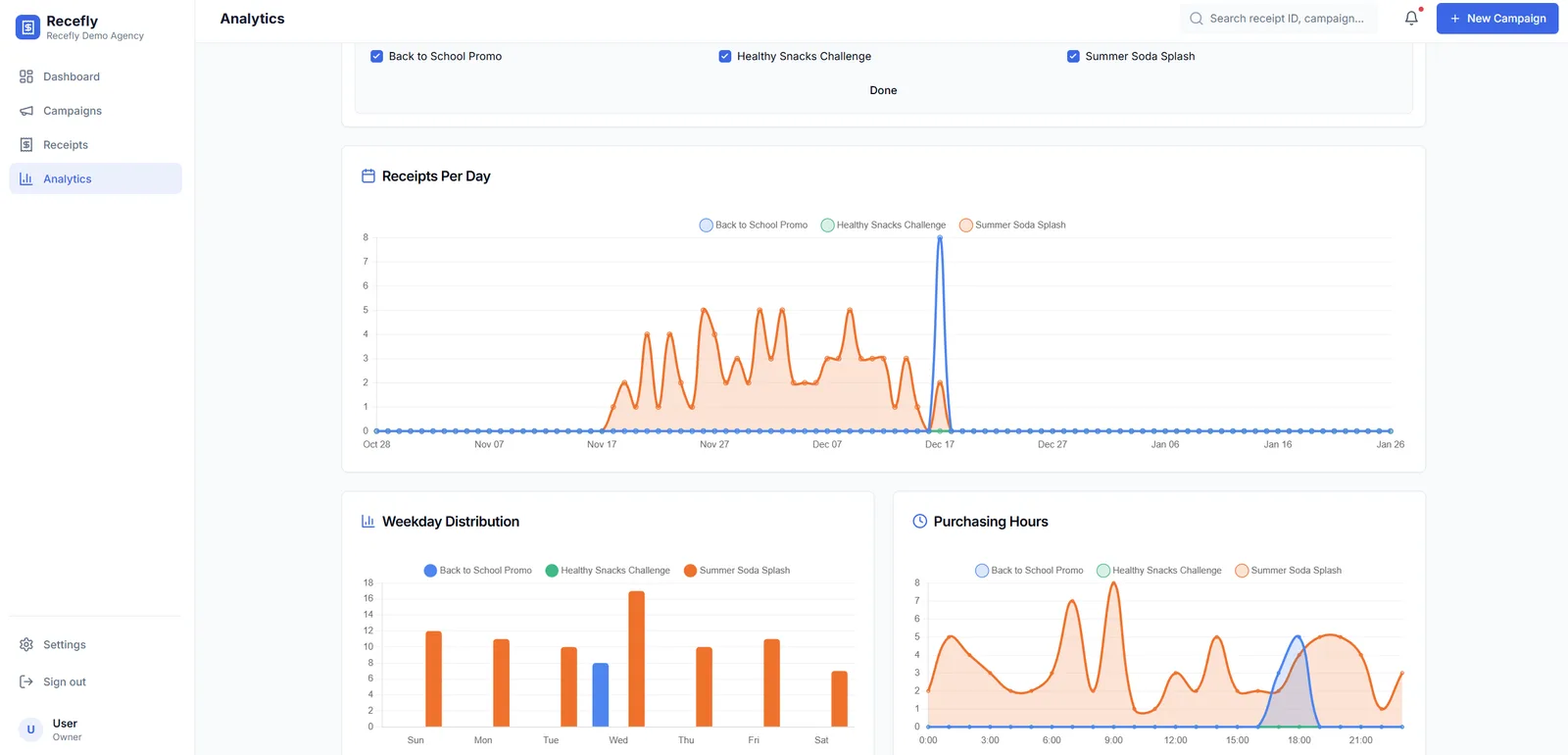Open Settings from the sidebar
Viewport: 1568px width, 755px height.
pos(95,645)
